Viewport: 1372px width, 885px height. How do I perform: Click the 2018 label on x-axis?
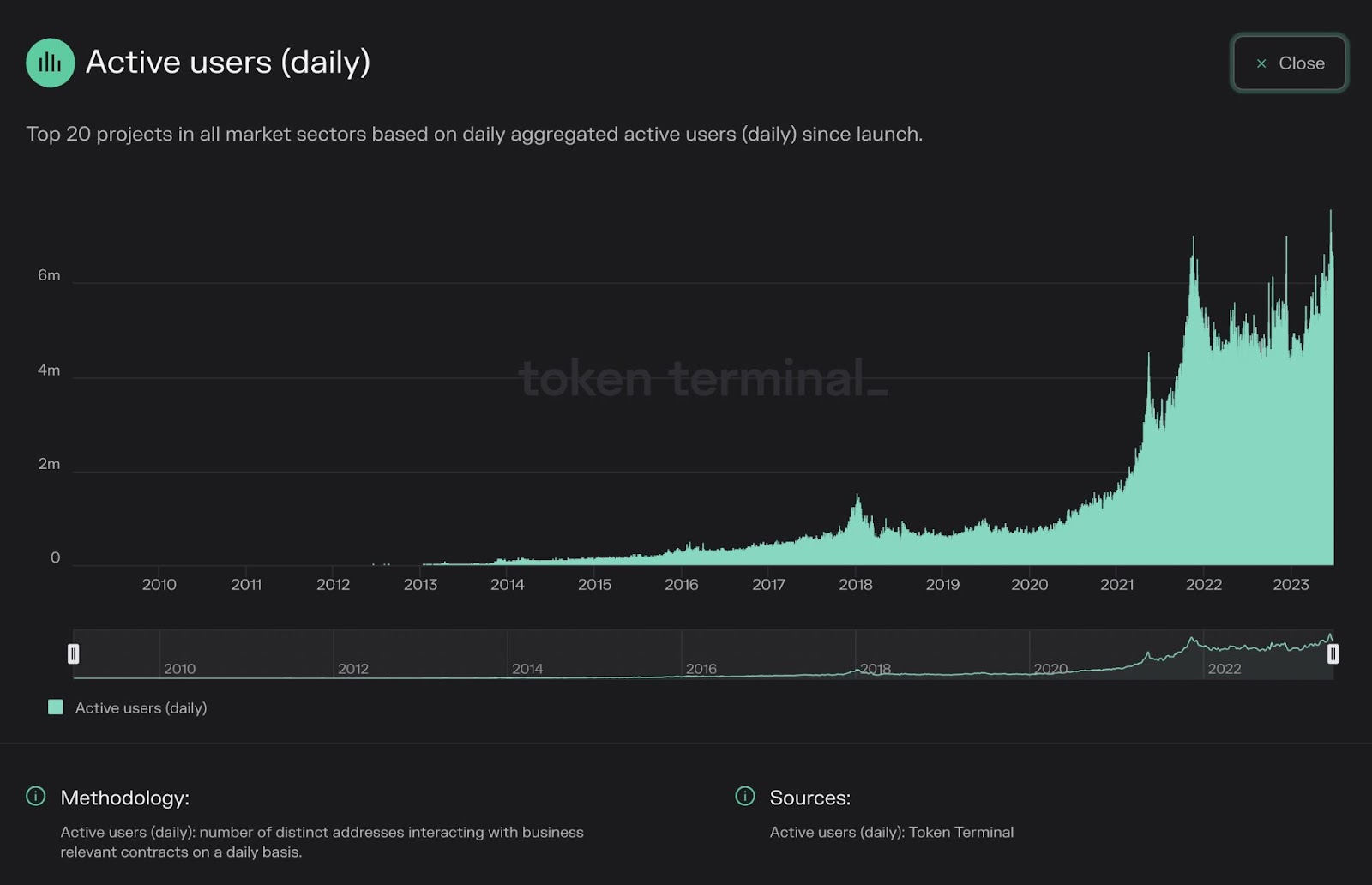[x=855, y=585]
